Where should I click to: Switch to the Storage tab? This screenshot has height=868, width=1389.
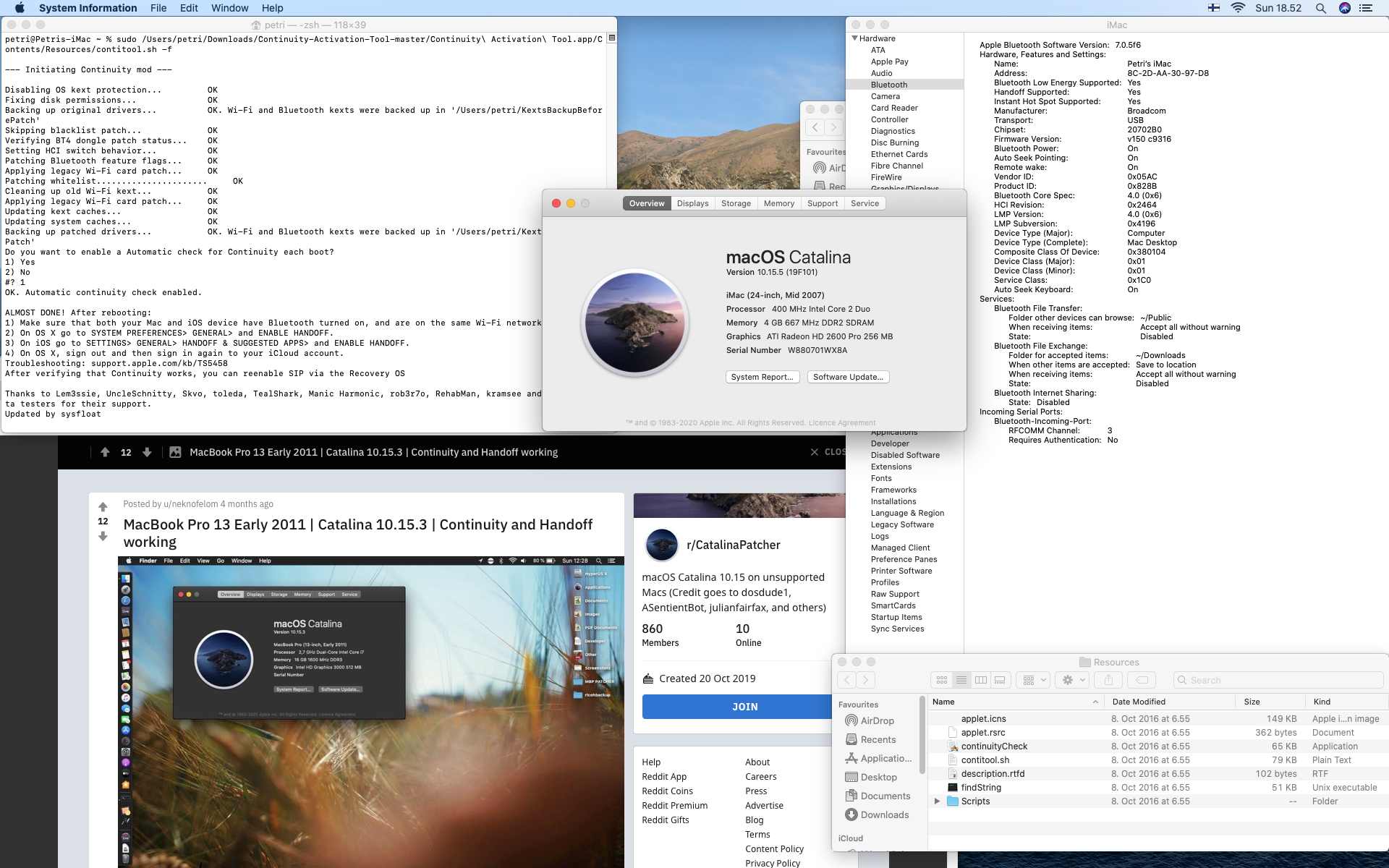[x=736, y=203]
